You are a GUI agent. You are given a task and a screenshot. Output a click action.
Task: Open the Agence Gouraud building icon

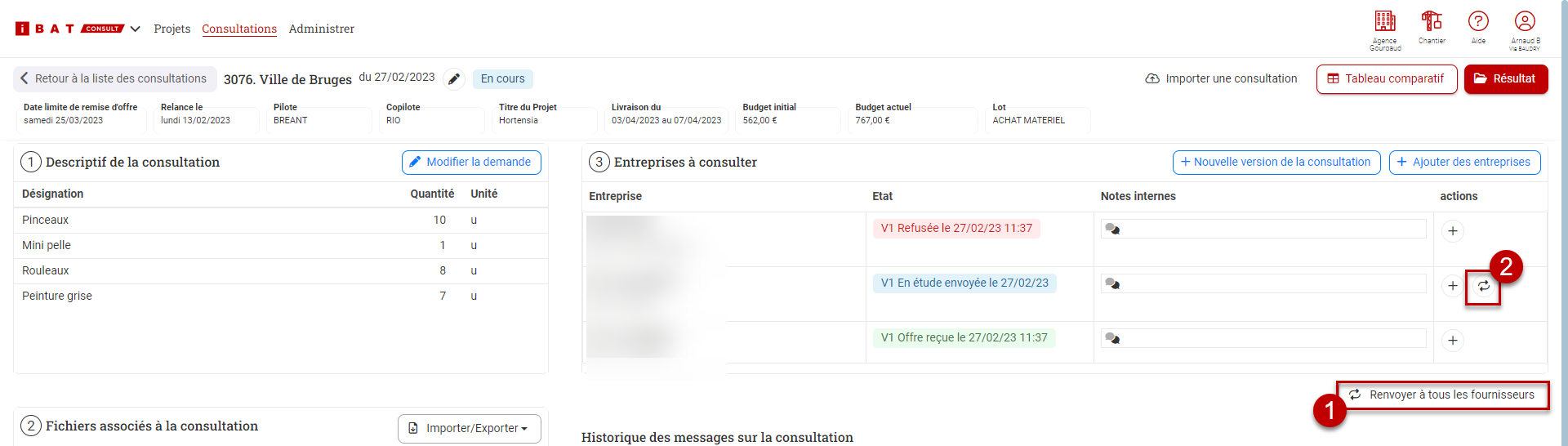point(1385,21)
